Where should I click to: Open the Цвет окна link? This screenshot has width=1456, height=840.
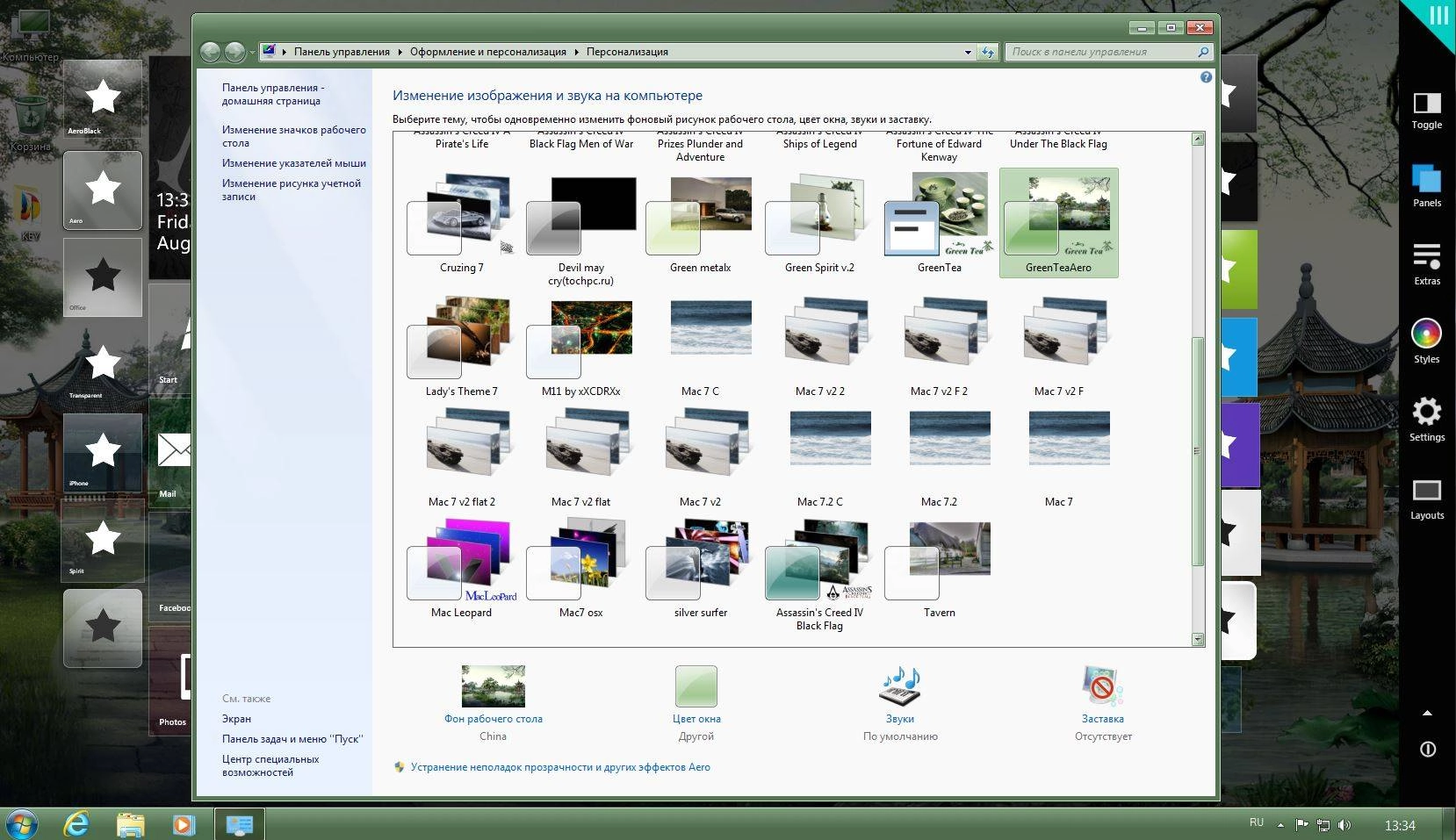click(696, 718)
